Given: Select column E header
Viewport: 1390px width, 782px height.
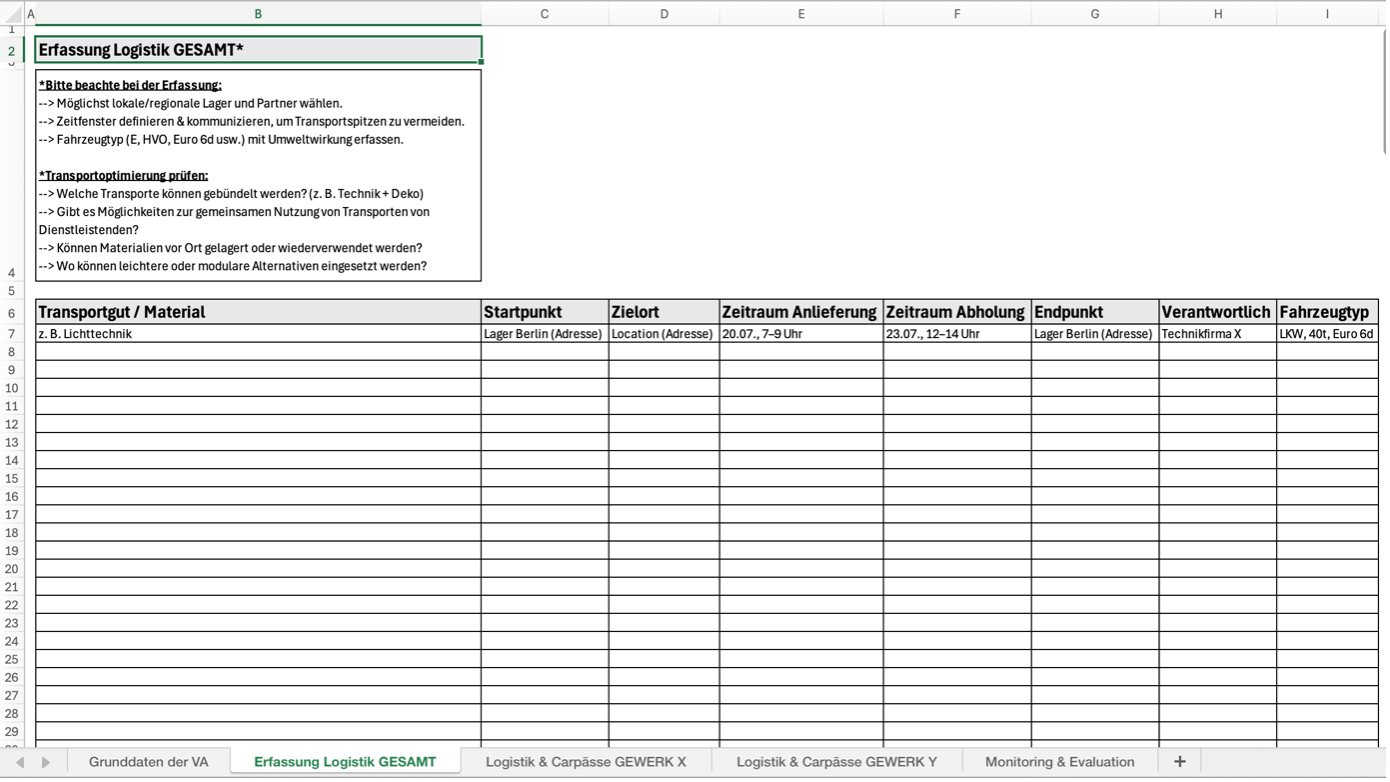Looking at the screenshot, I should click(801, 14).
